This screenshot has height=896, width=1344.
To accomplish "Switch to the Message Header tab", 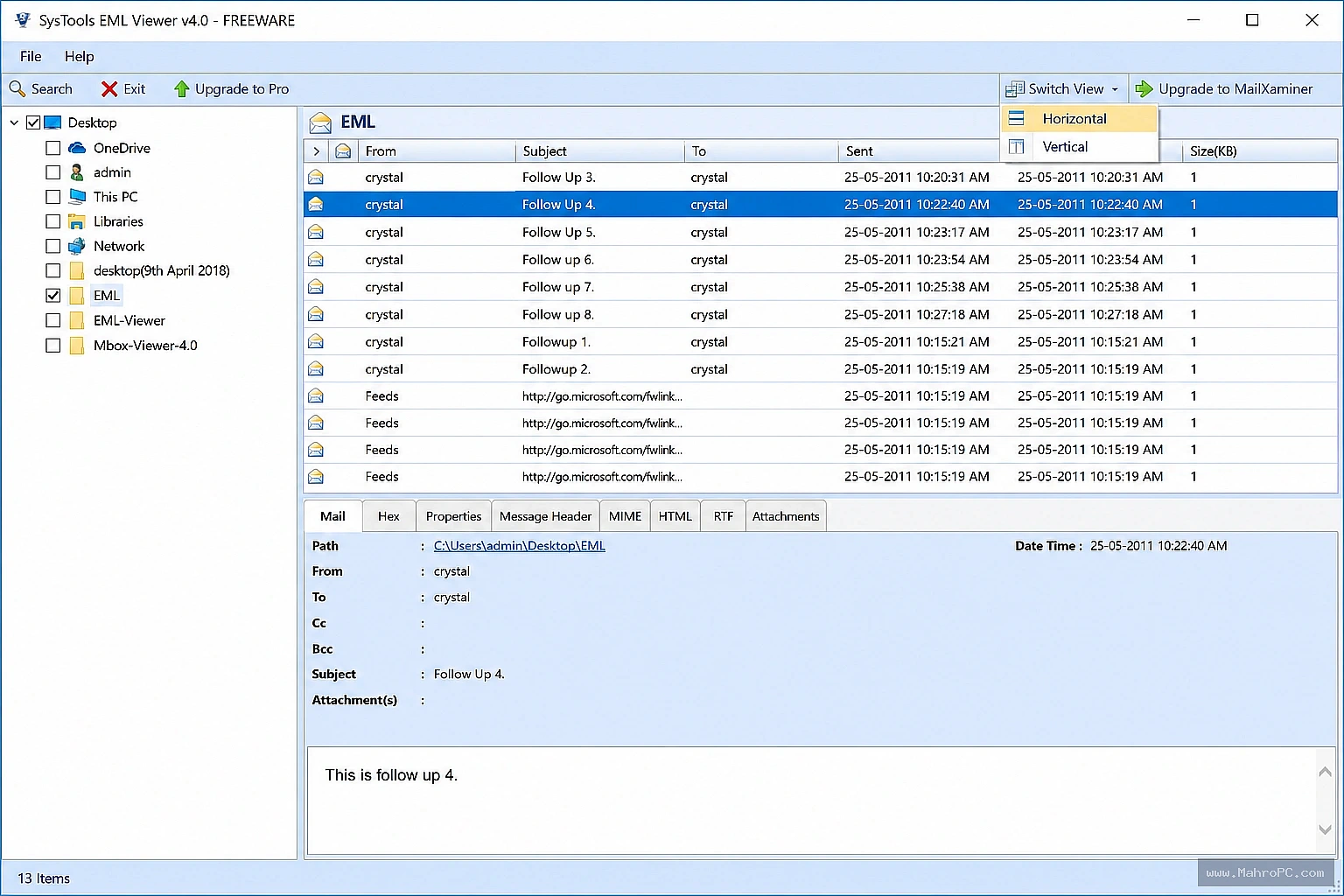I will (x=545, y=516).
